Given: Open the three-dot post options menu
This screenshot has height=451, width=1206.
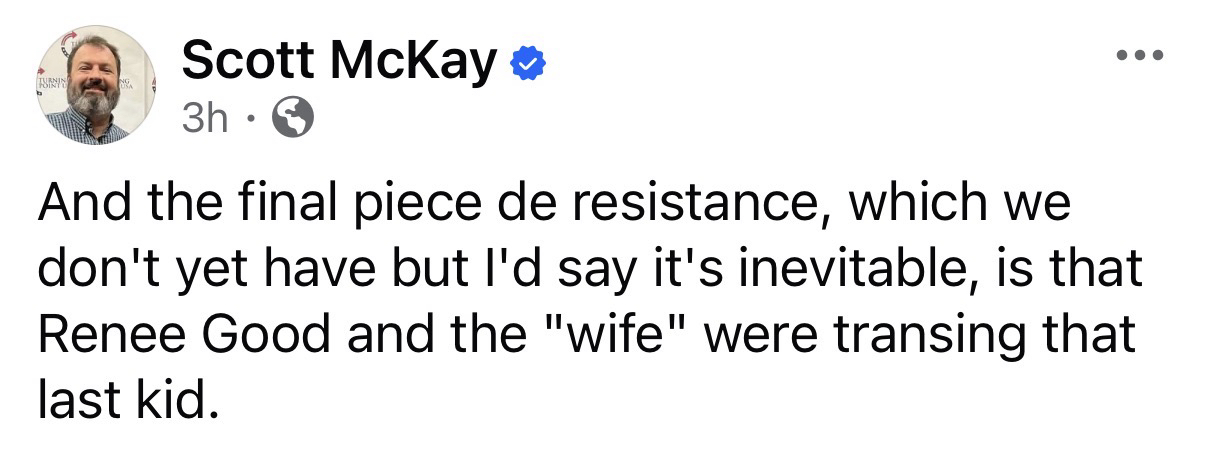Looking at the screenshot, I should coord(1141,55).
